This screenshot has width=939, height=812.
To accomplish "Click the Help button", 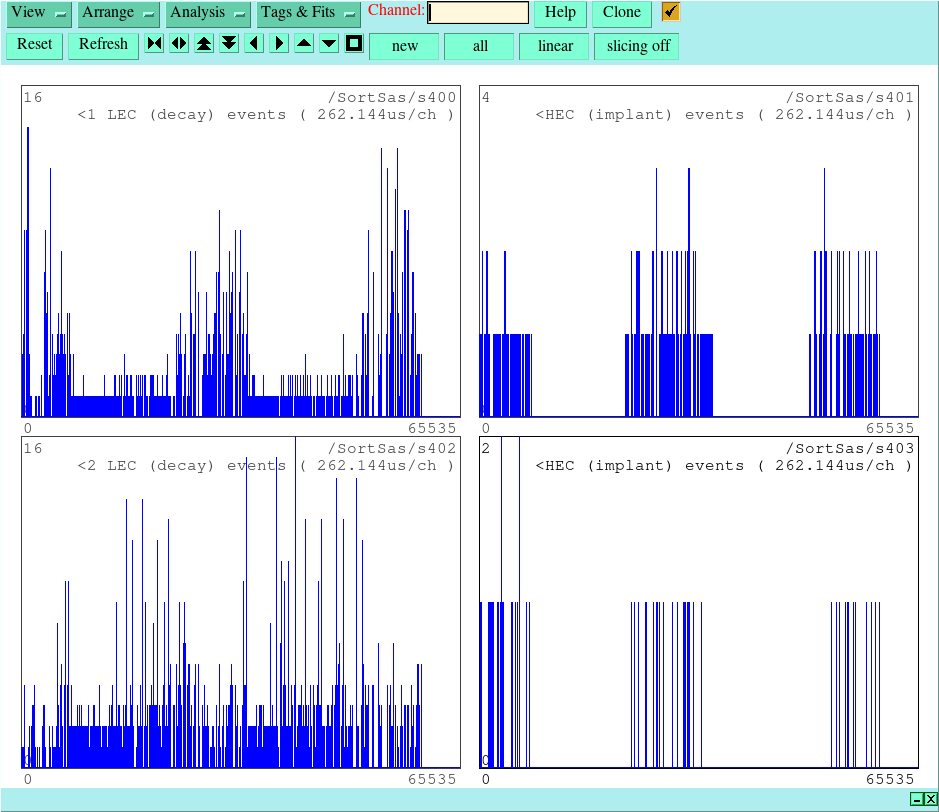I will point(560,13).
